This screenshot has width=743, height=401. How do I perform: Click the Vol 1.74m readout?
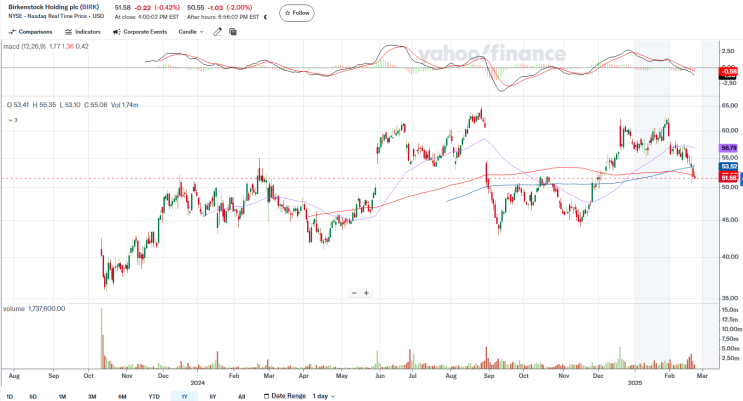point(125,105)
